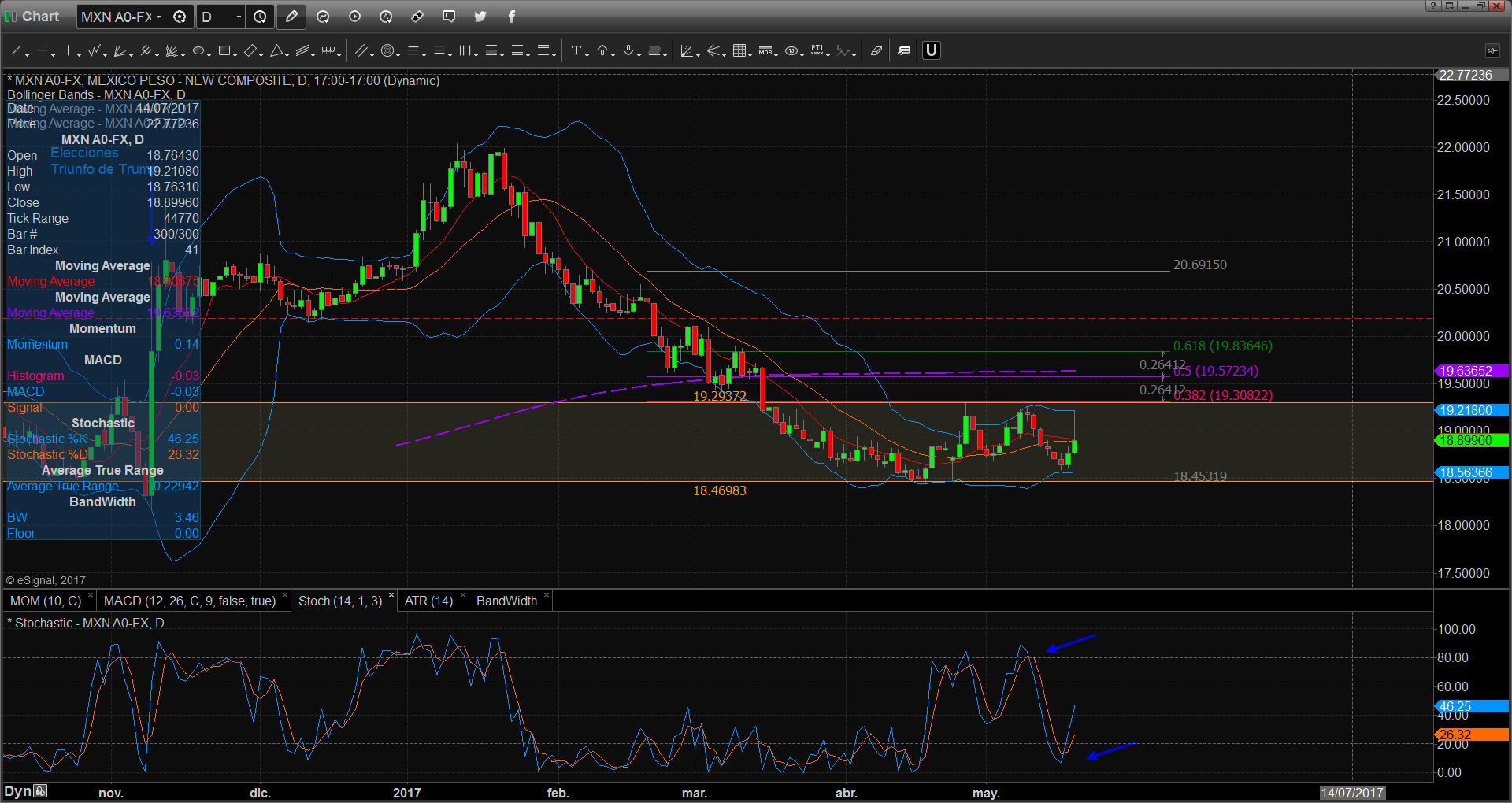Select the Down Arrow marker tool
The height and width of the screenshot is (803, 1512).
[628, 51]
